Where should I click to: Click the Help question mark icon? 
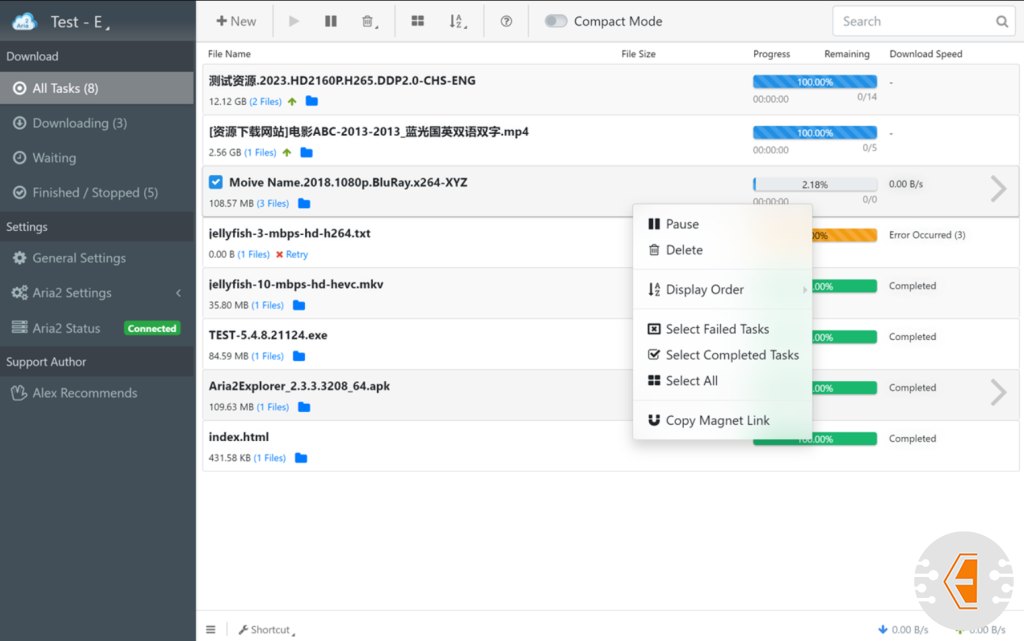click(x=506, y=21)
